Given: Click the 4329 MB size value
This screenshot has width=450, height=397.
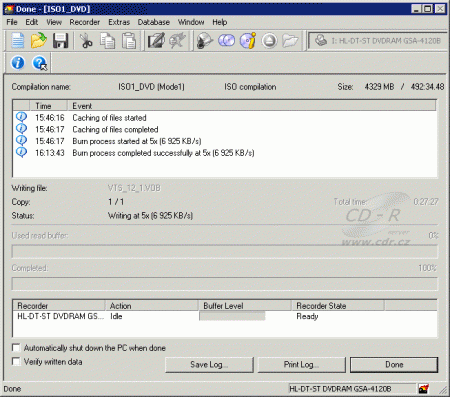Looking at the screenshot, I should click(x=379, y=87).
